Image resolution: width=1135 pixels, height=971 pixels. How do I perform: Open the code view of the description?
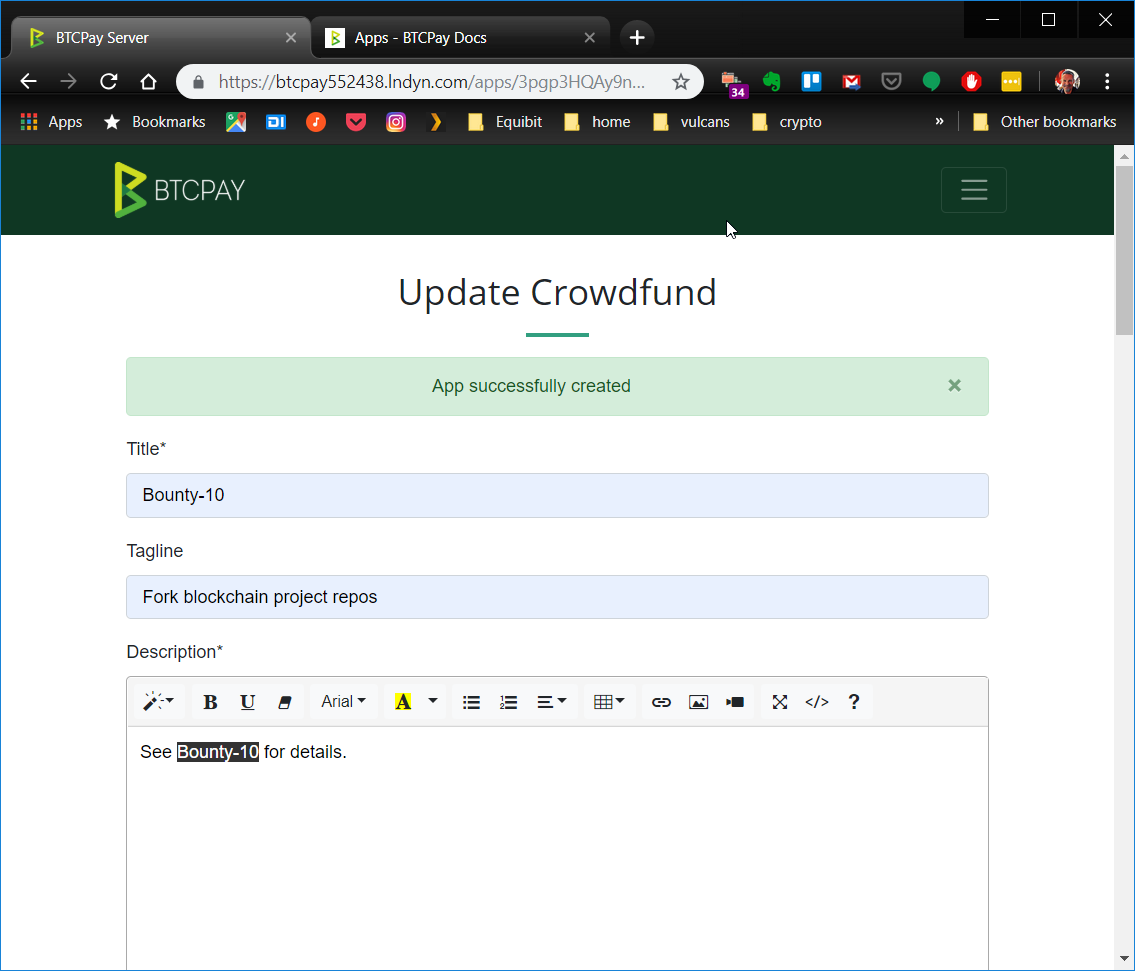pyautogui.click(x=816, y=701)
